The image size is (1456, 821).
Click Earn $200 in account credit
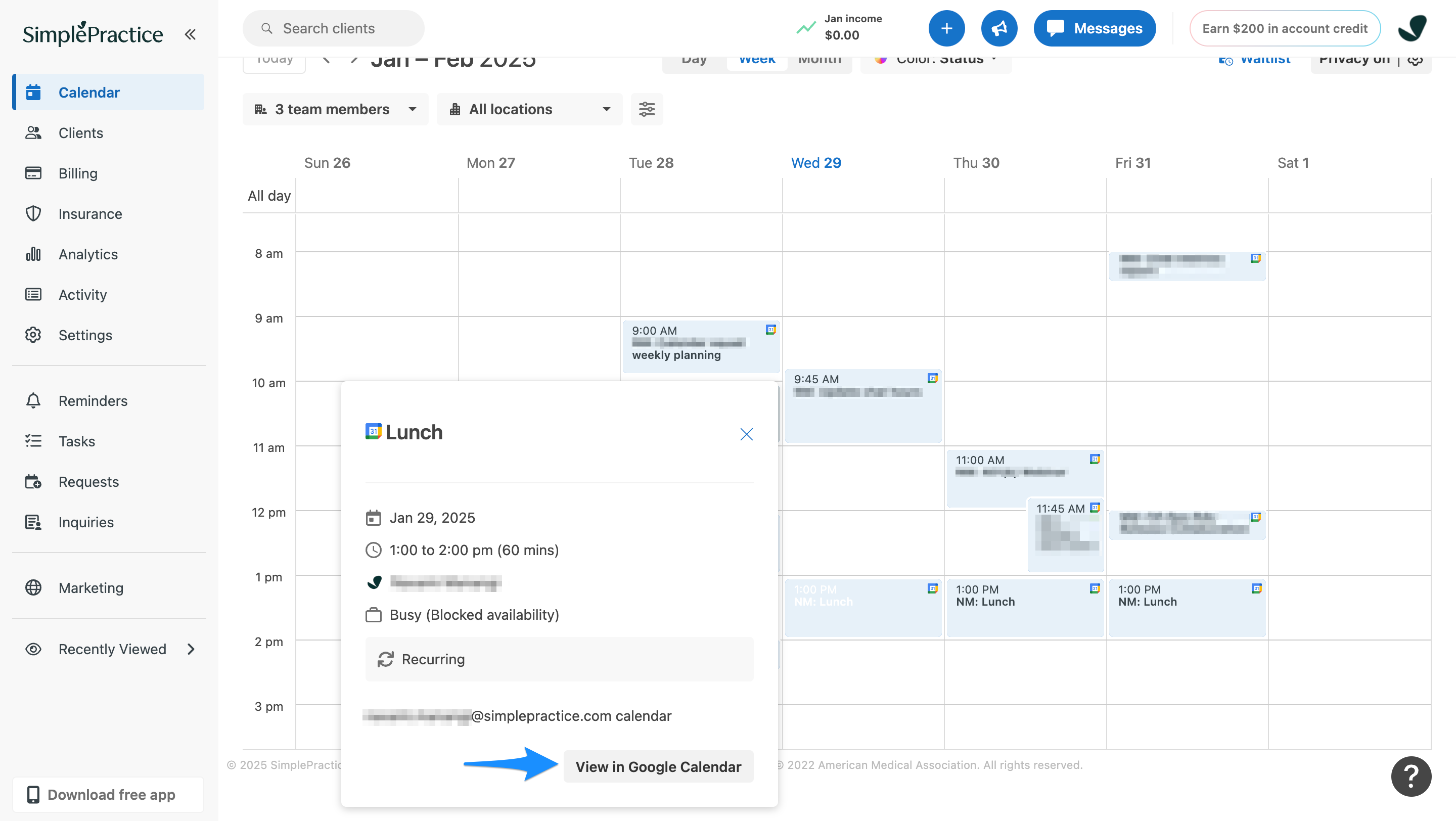[x=1284, y=28]
